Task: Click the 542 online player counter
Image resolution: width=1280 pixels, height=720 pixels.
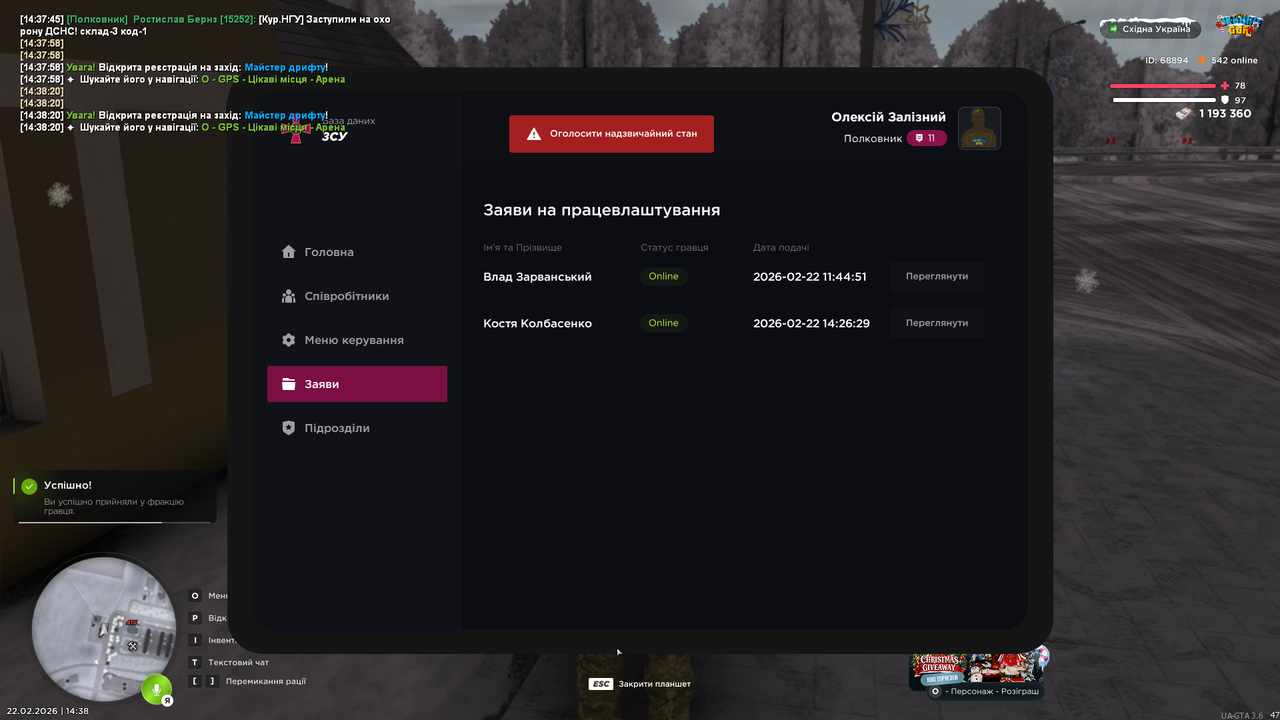Action: tap(1228, 60)
